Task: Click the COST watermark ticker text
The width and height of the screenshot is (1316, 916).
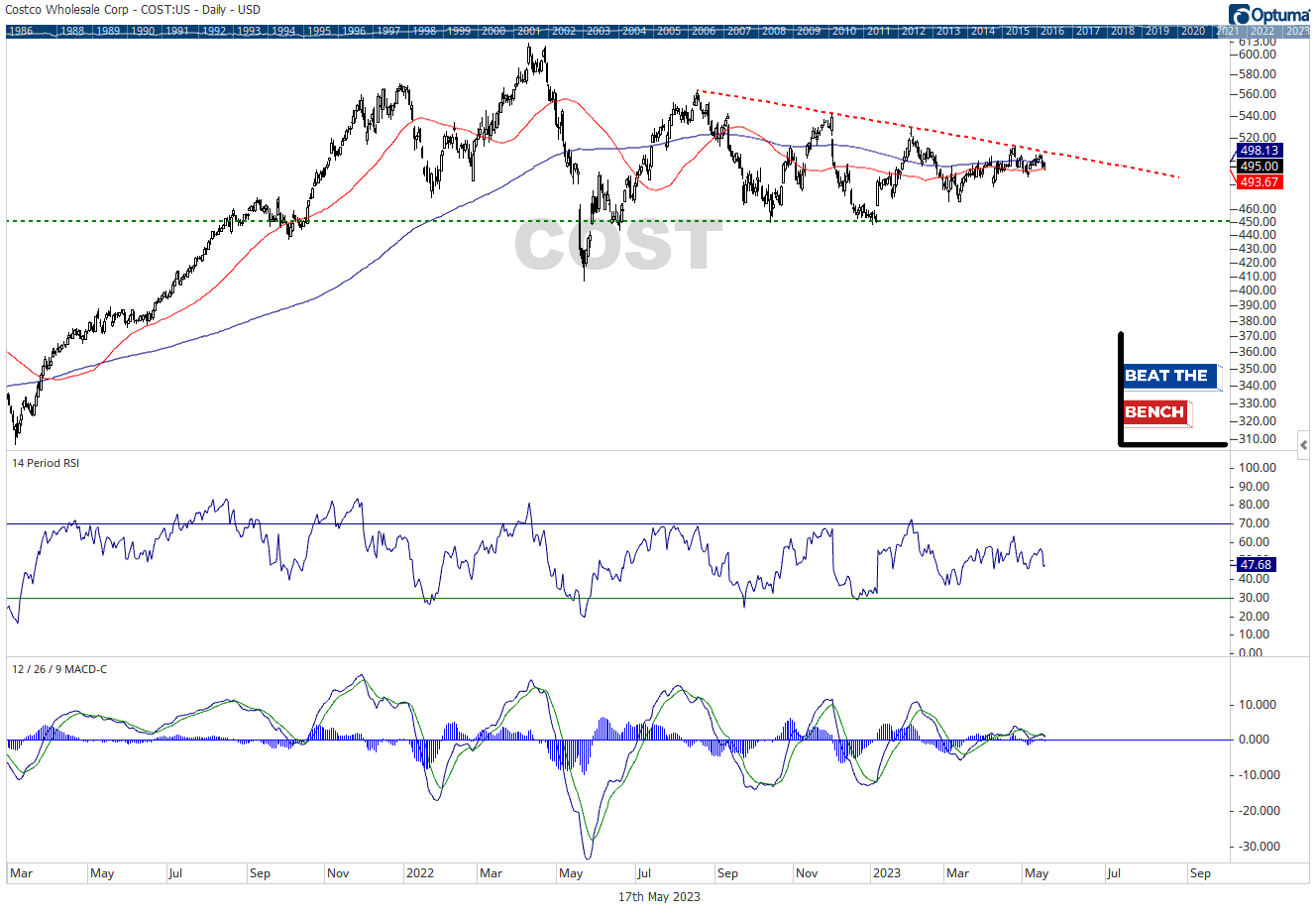Action: click(618, 246)
